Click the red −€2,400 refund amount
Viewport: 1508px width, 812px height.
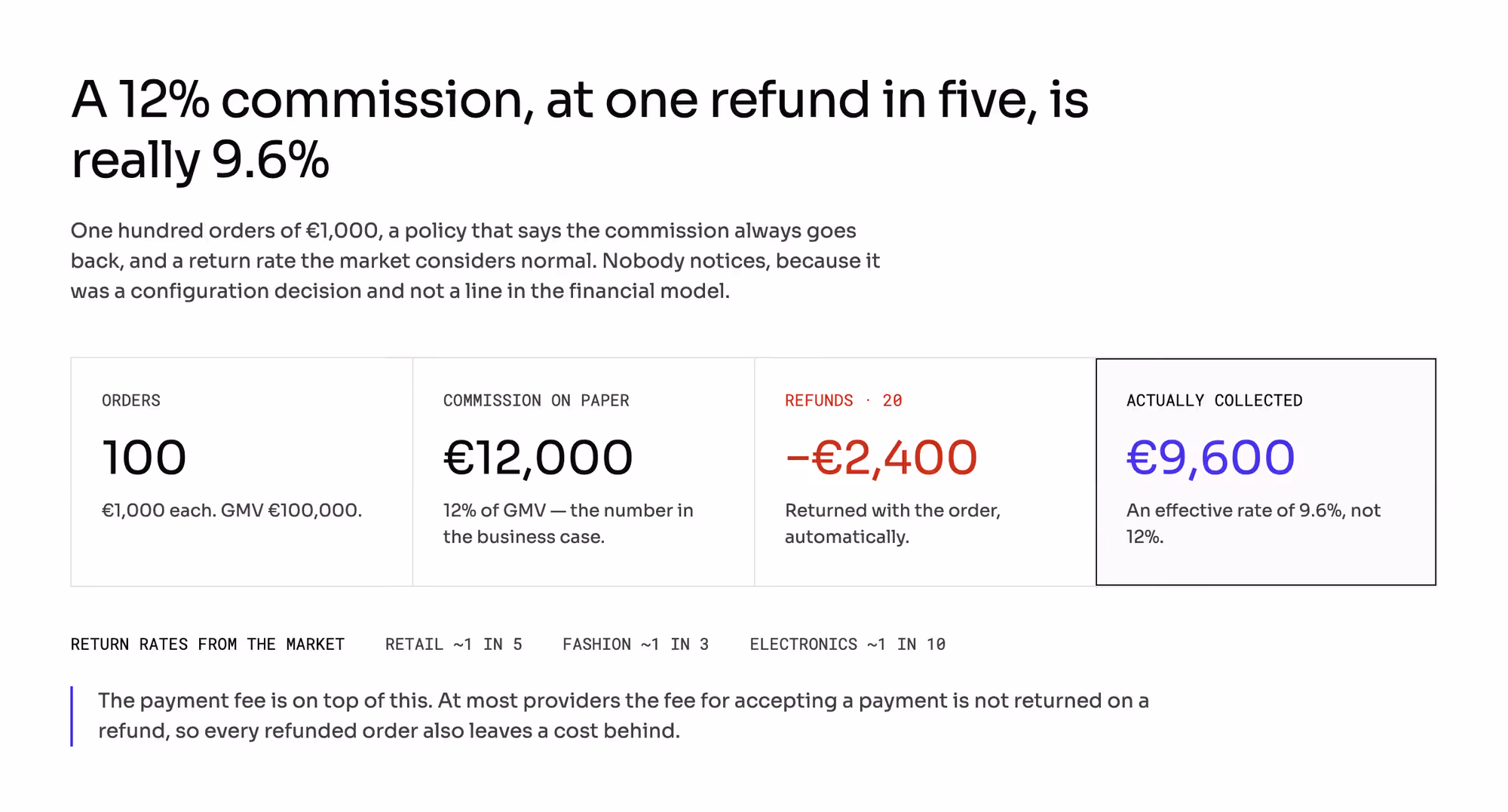pyautogui.click(x=881, y=458)
